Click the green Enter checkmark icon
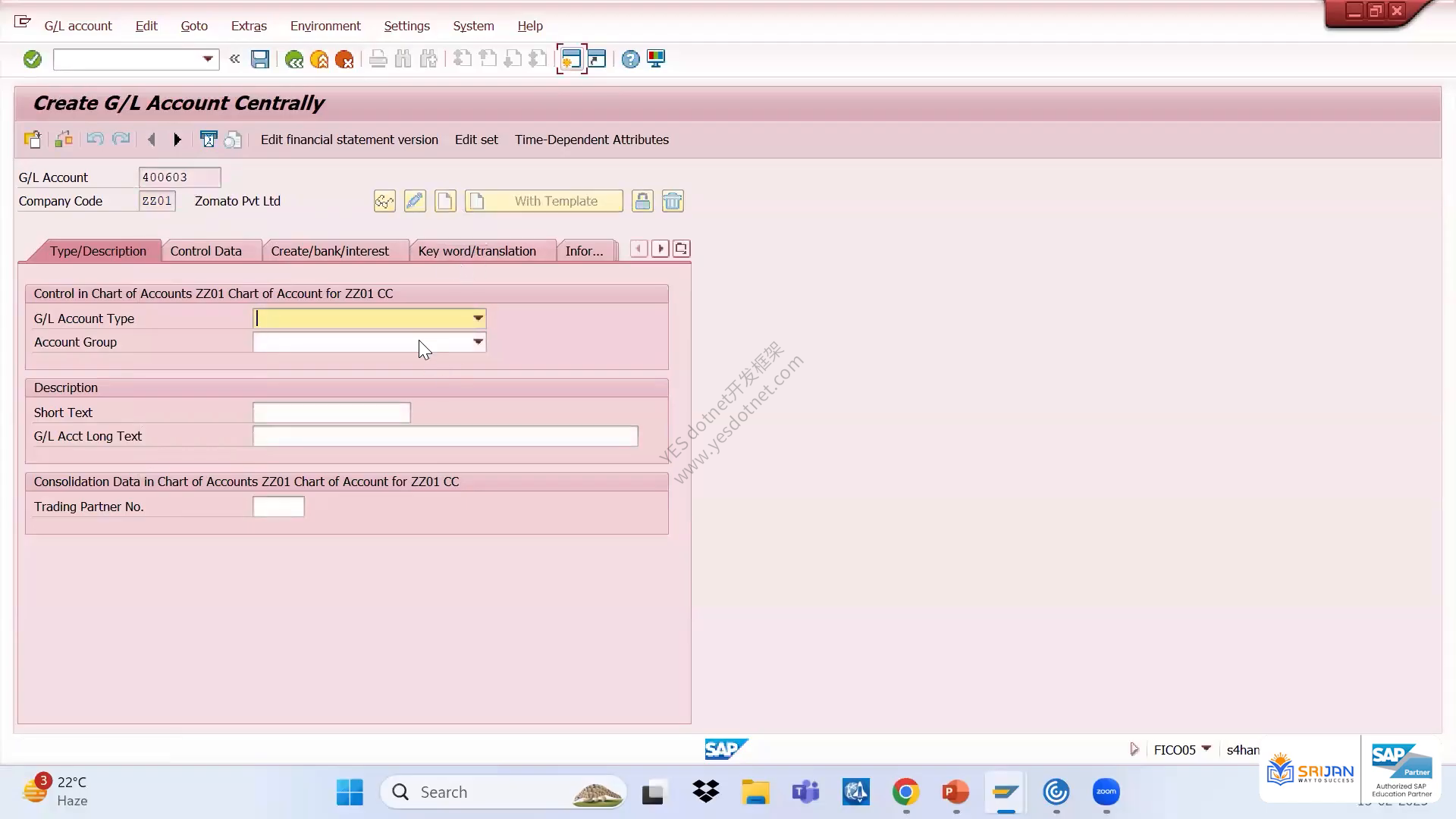Screen dimensions: 1456x819 [x=32, y=59]
